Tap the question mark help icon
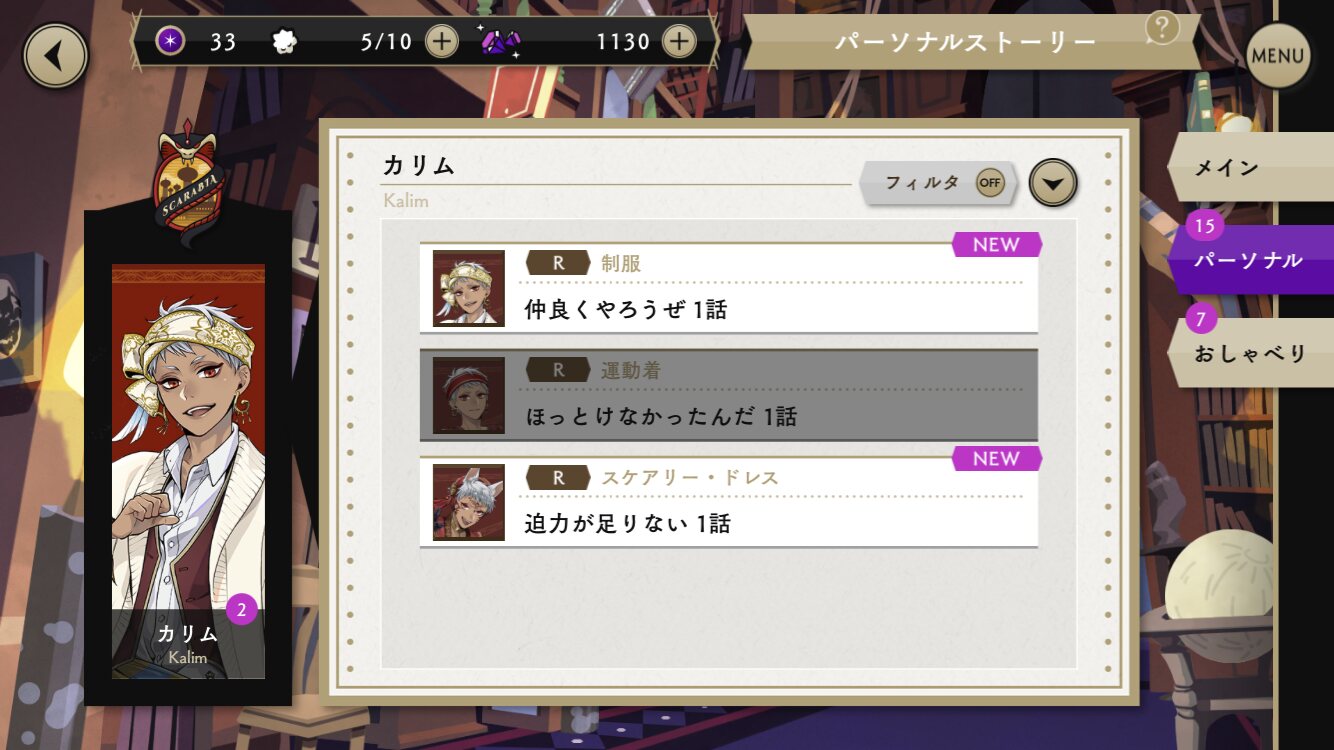Screen dimensions: 1334x750 pyautogui.click(x=1162, y=28)
